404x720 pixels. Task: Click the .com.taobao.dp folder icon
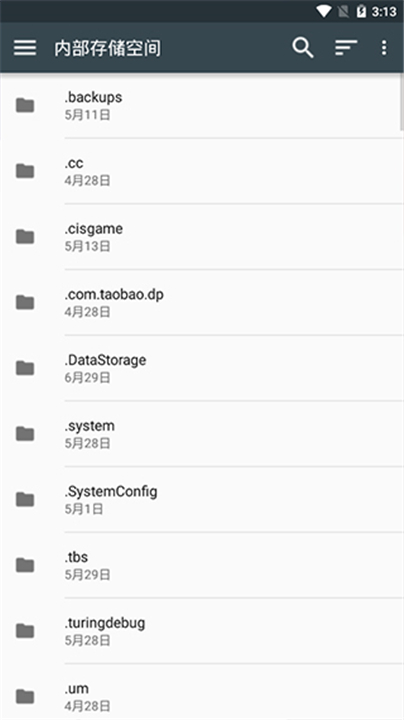(25, 303)
